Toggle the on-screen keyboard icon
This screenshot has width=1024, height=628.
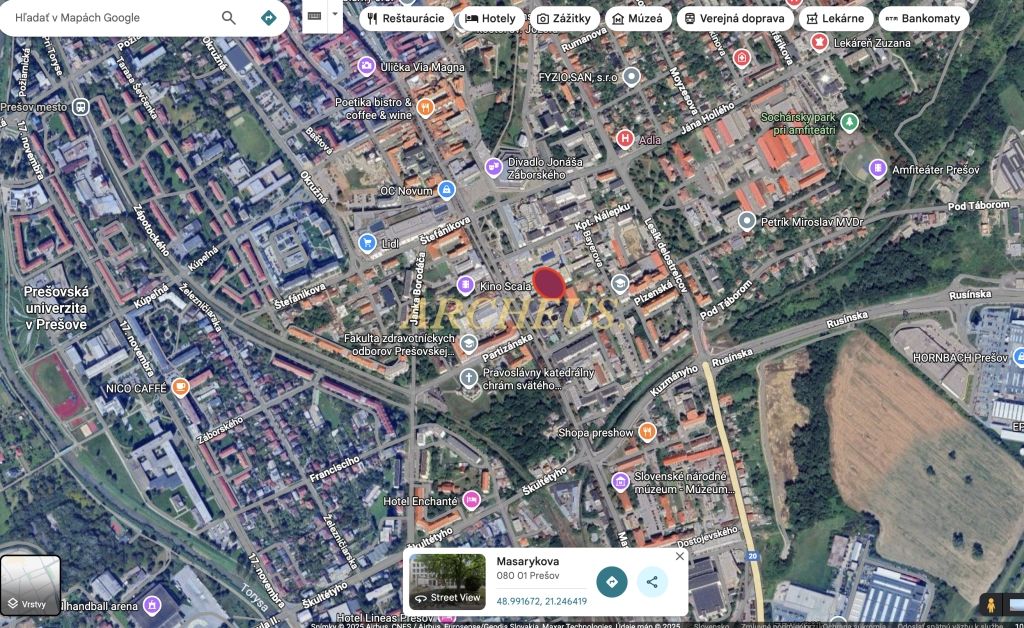[x=313, y=16]
